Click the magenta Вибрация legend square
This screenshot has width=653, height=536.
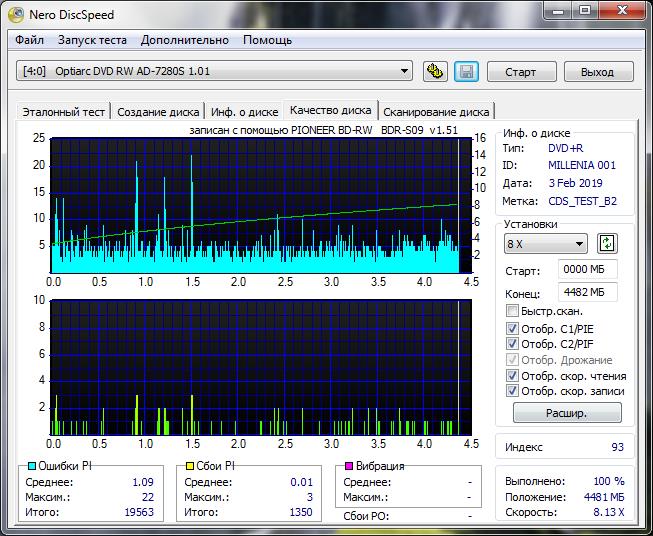pos(348,466)
